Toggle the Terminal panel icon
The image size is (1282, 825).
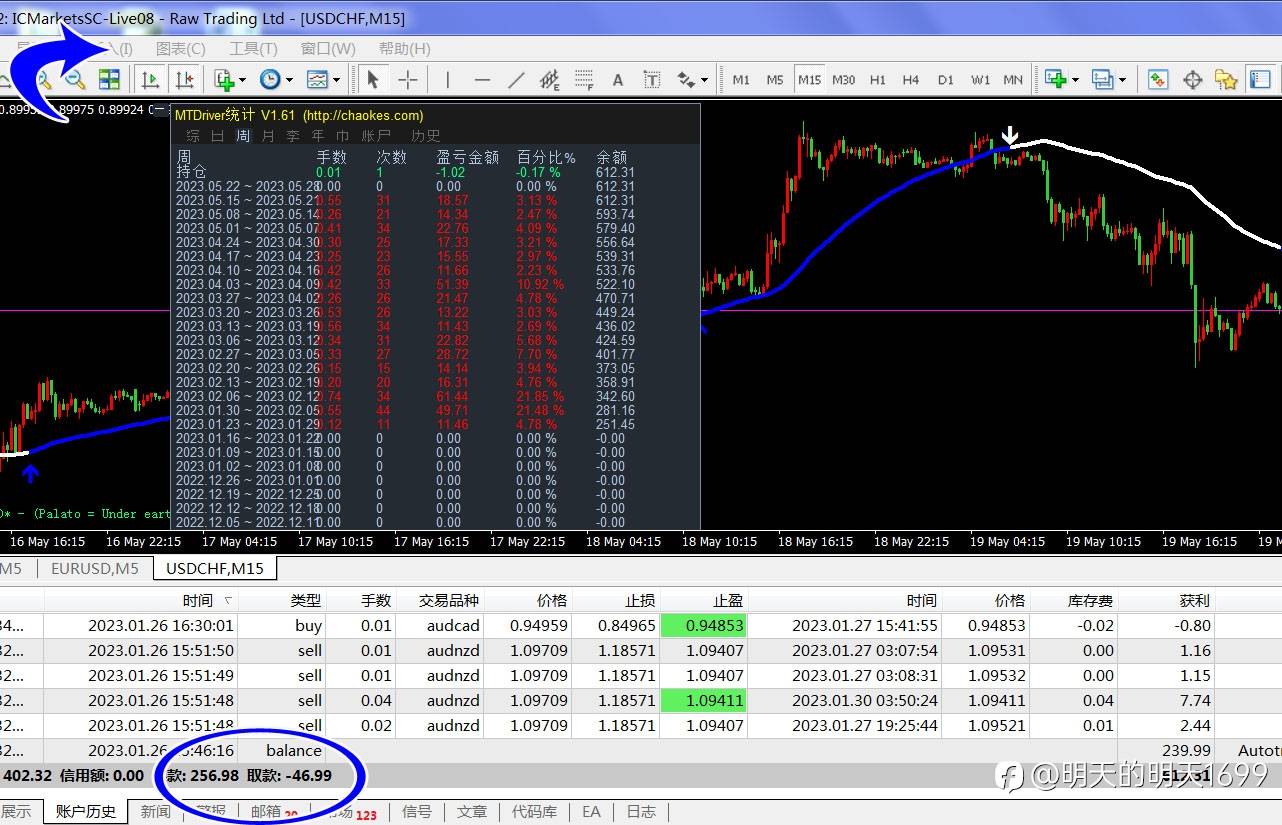1260,80
